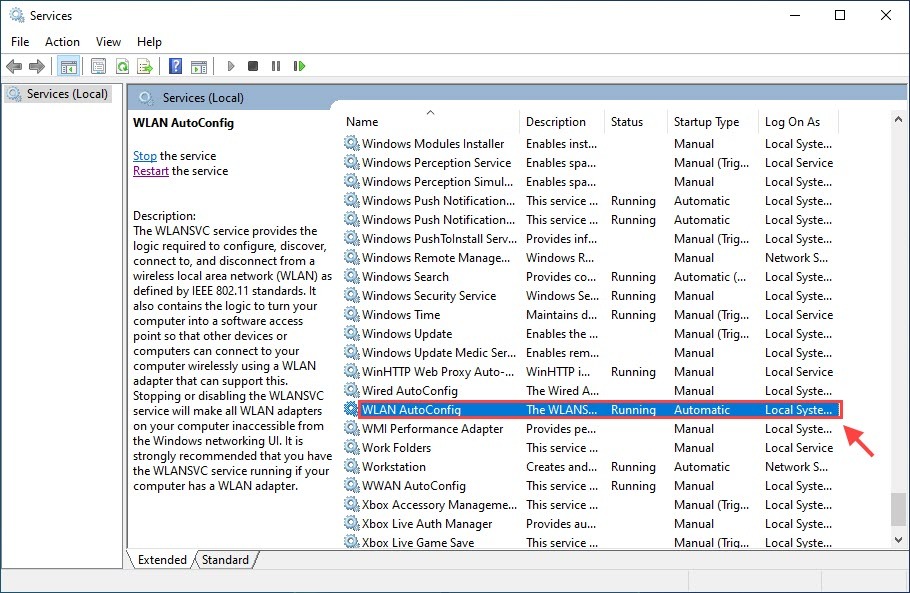Click the Refresh toolbar icon
Screen dimensions: 910x593
click(x=122, y=66)
